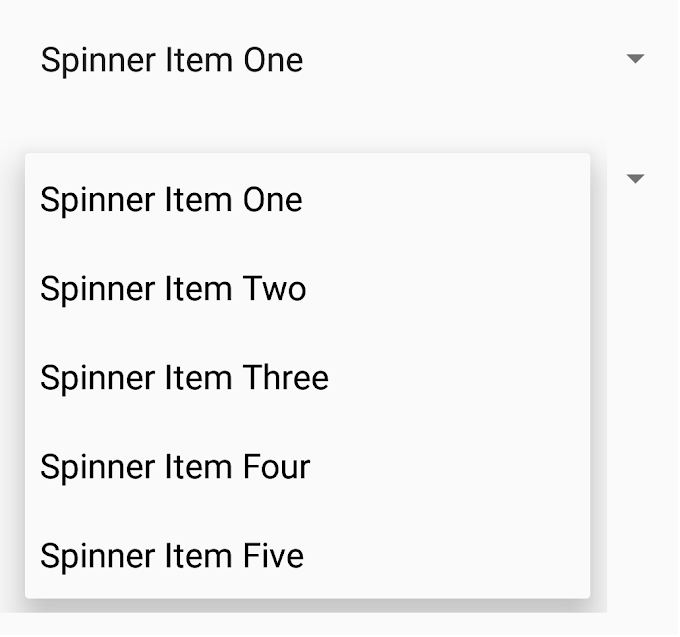Collapse the list using second spinner arrow
The height and width of the screenshot is (637, 680).
tap(634, 179)
